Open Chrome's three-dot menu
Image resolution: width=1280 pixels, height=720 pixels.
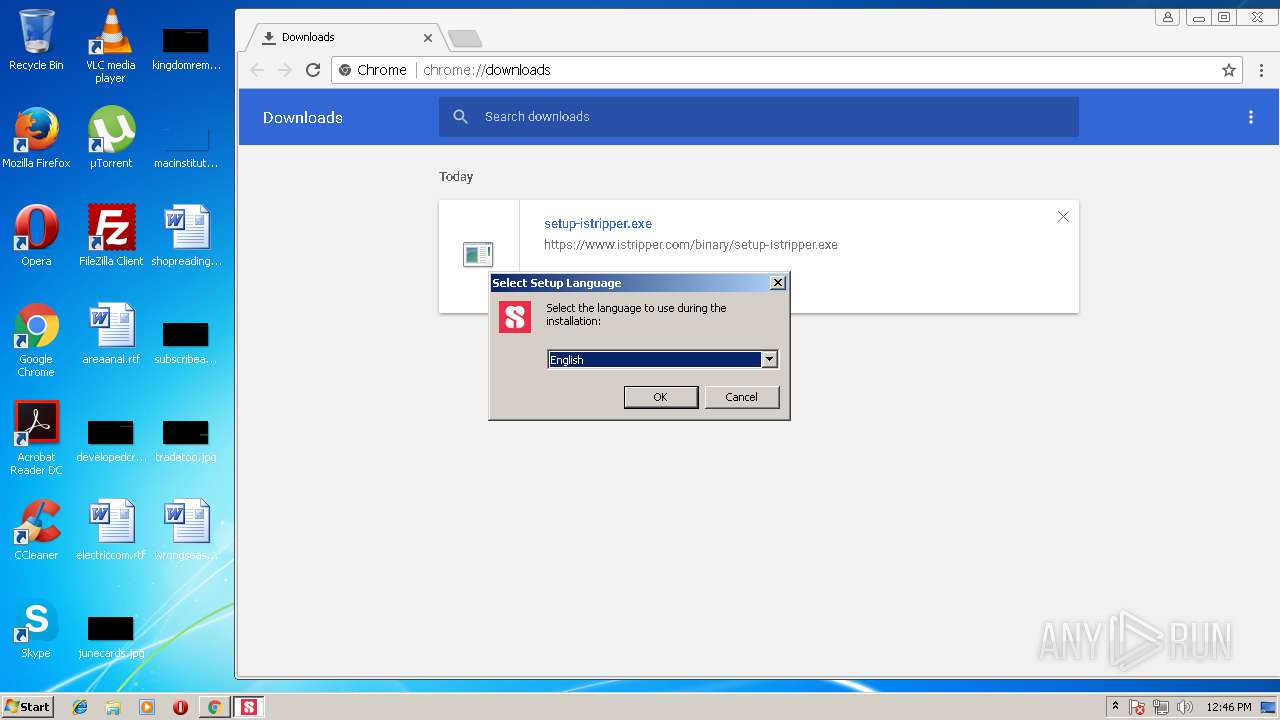tap(1262, 70)
